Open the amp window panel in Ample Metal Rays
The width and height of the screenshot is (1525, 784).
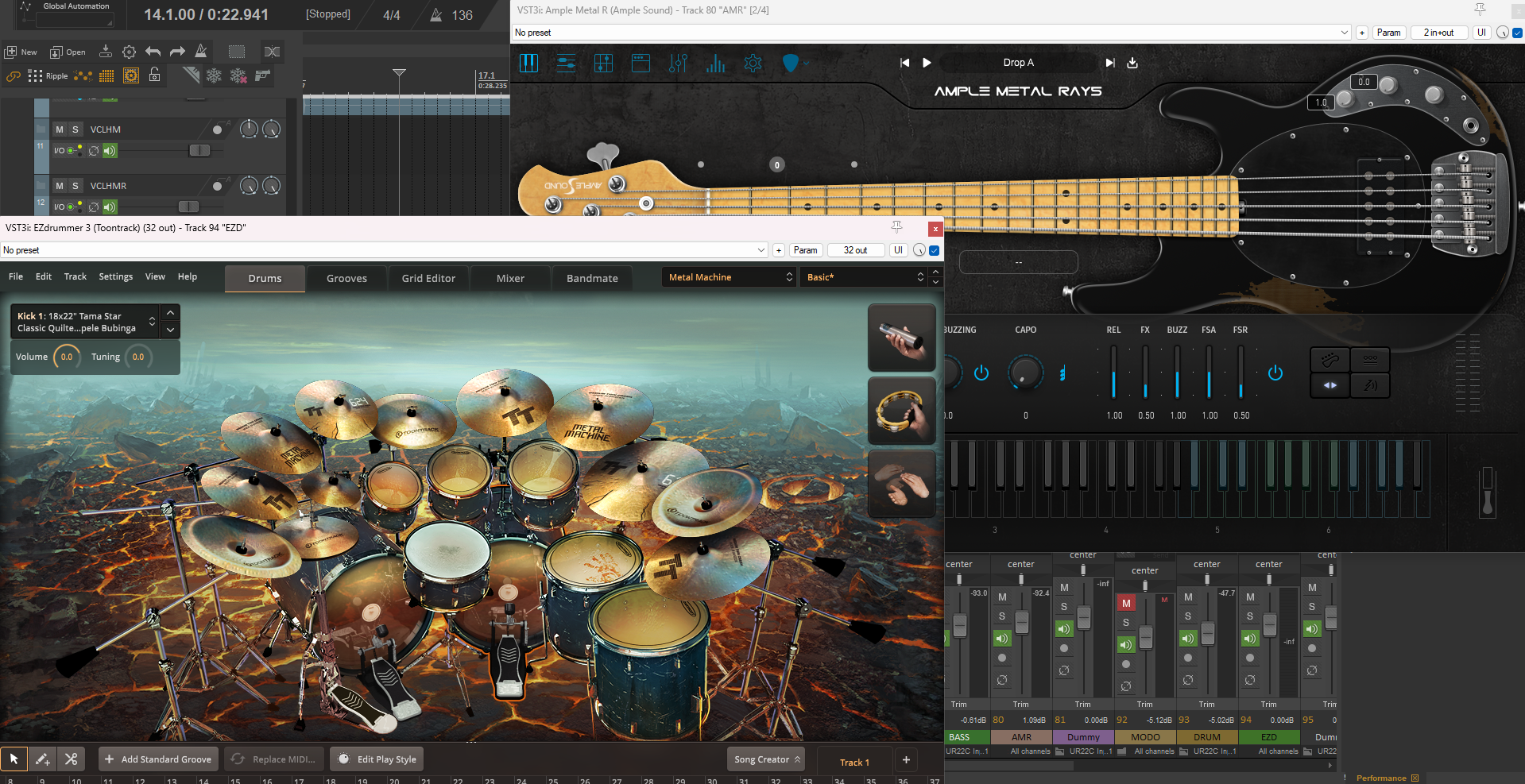pos(641,63)
